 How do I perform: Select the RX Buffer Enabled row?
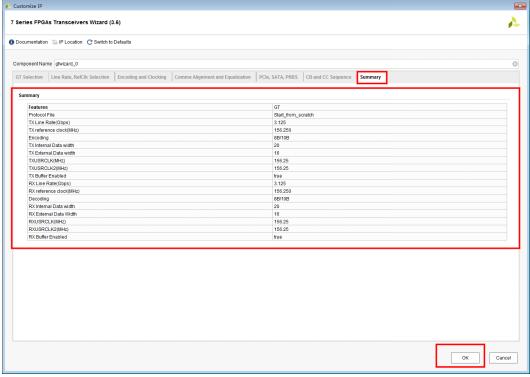tap(267, 237)
